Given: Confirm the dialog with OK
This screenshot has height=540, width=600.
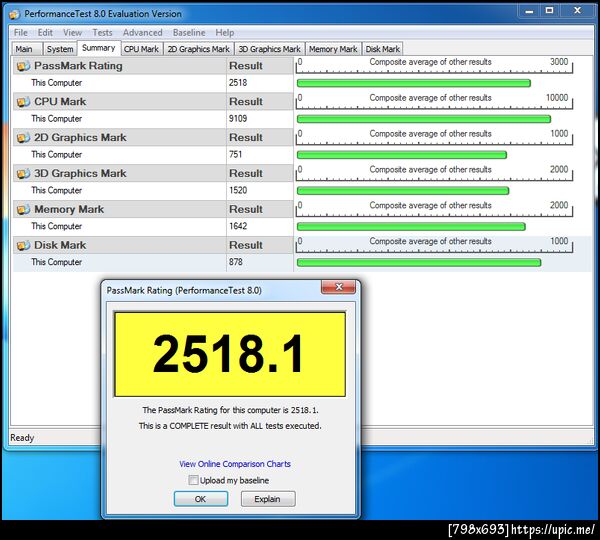Looking at the screenshot, I should (201, 499).
